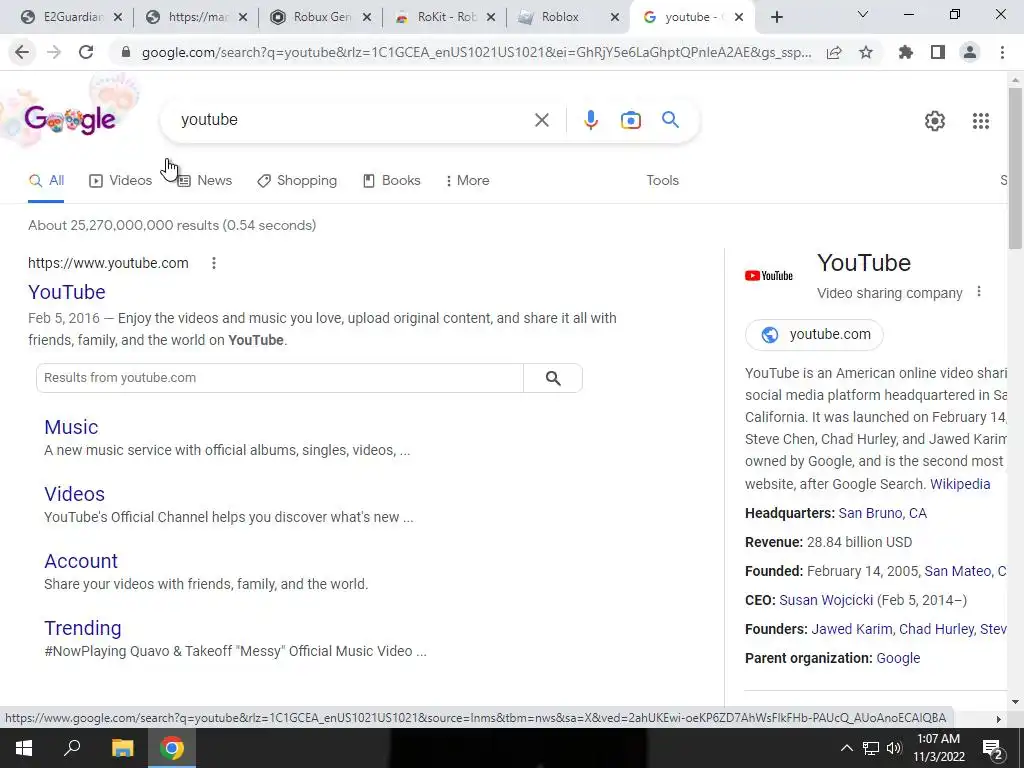Open the Extensions puzzle icon
The image size is (1024, 768).
(906, 52)
